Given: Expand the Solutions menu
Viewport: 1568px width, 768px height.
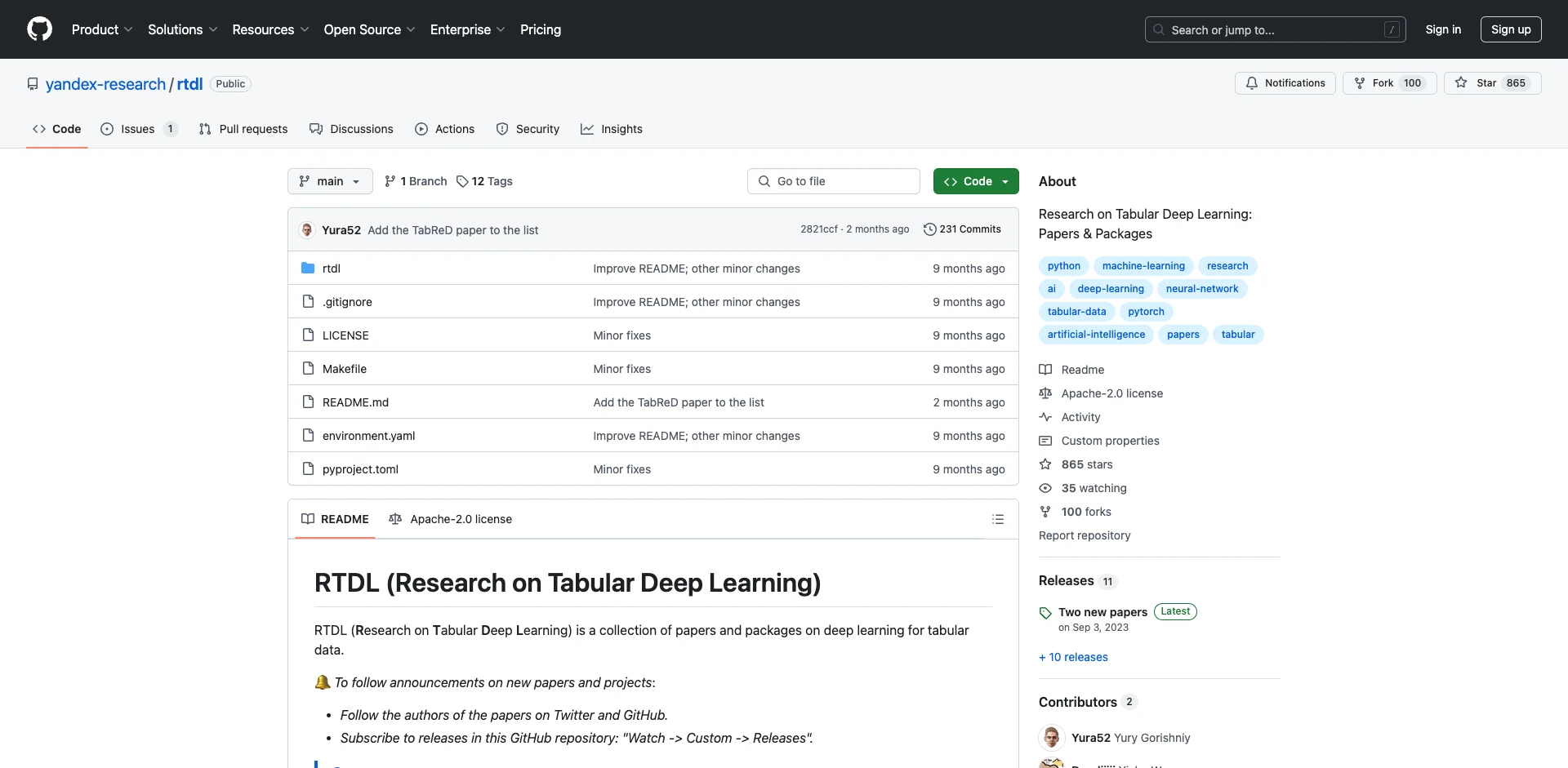Looking at the screenshot, I should click(x=183, y=29).
